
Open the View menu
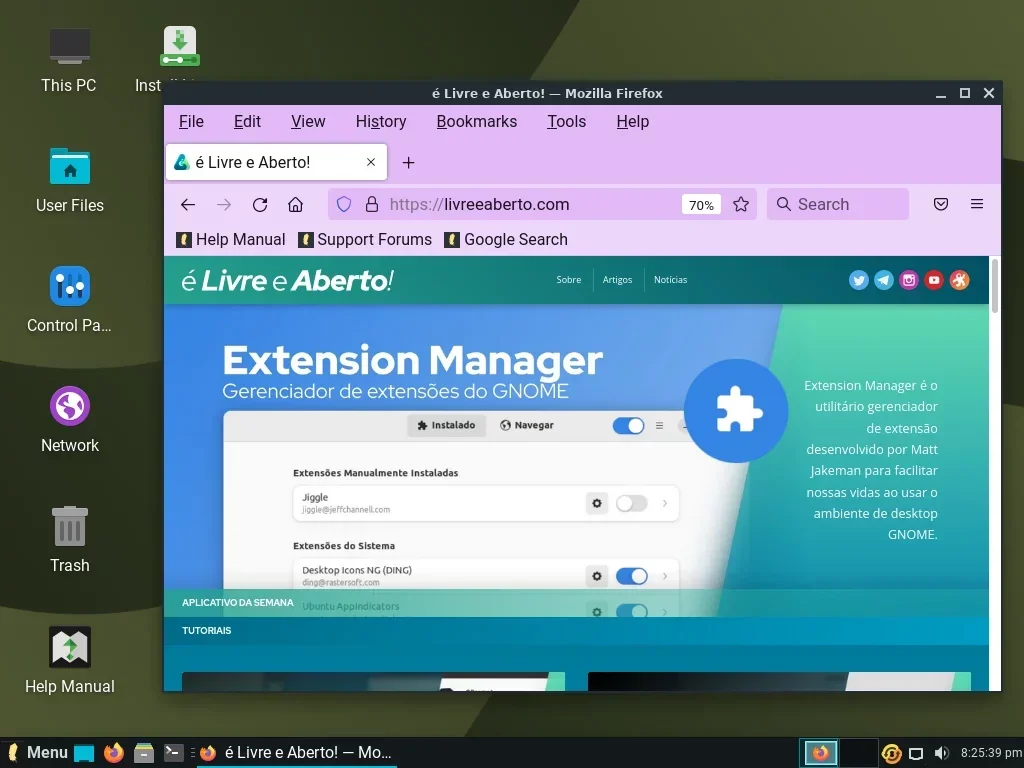(x=308, y=121)
